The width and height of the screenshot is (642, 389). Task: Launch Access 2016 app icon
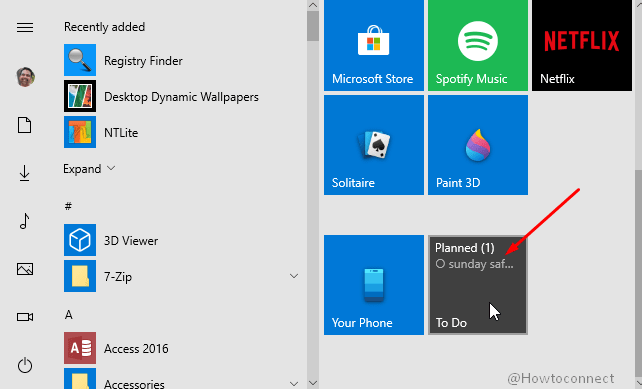point(80,348)
